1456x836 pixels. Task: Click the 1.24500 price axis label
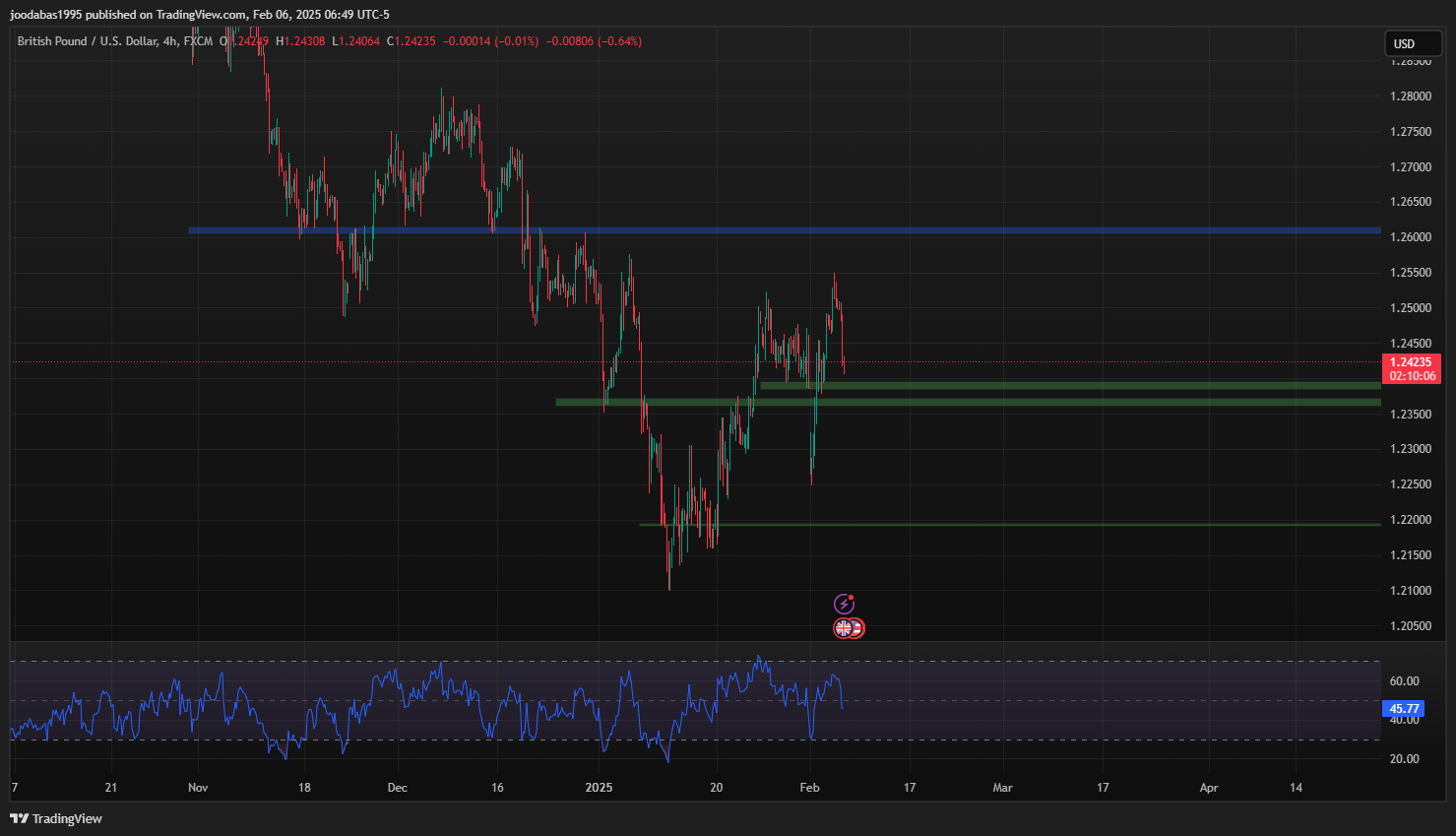(x=1410, y=344)
